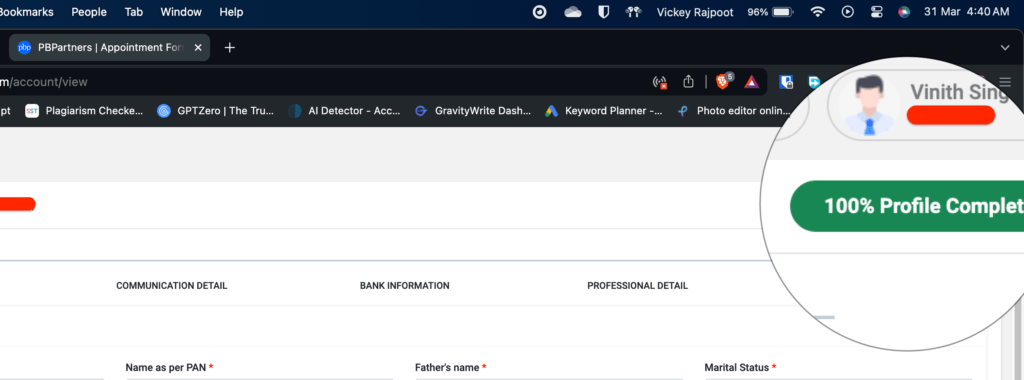Screen dimensions: 1024x380
Task: Click the share page icon
Action: click(688, 82)
